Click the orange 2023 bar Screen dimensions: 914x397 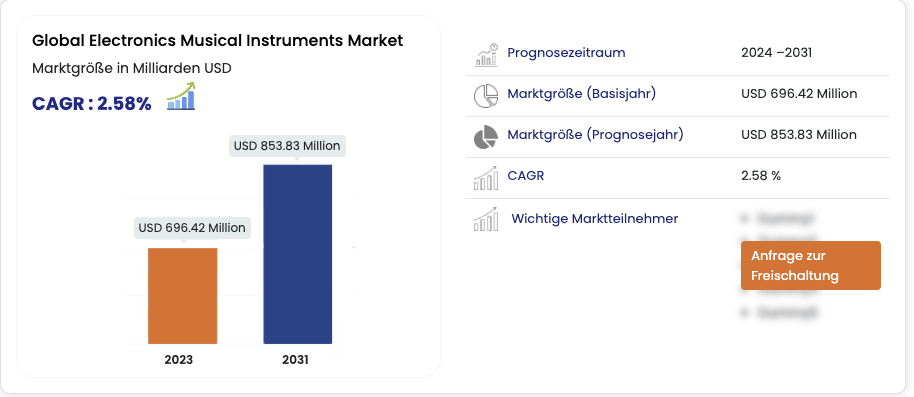pos(182,296)
